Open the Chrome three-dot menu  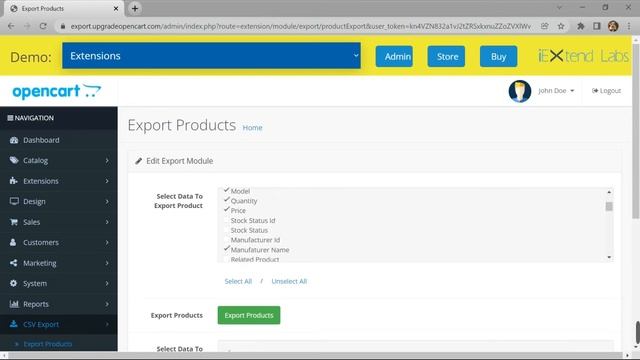pos(629,26)
